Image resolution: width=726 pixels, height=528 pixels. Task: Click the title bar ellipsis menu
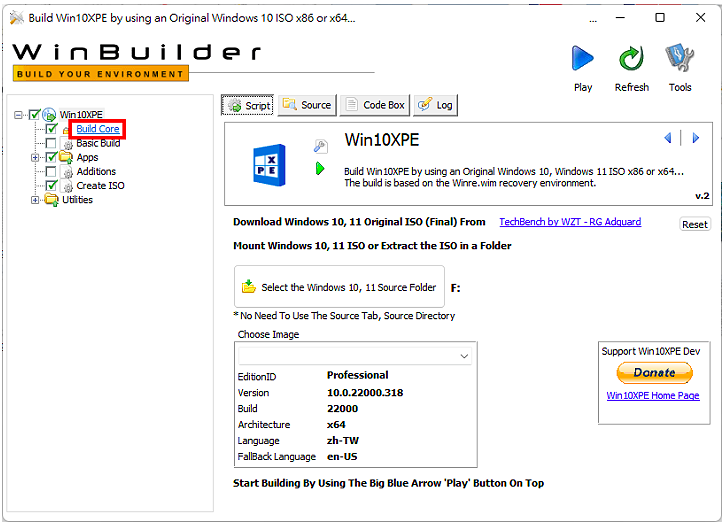(x=593, y=20)
